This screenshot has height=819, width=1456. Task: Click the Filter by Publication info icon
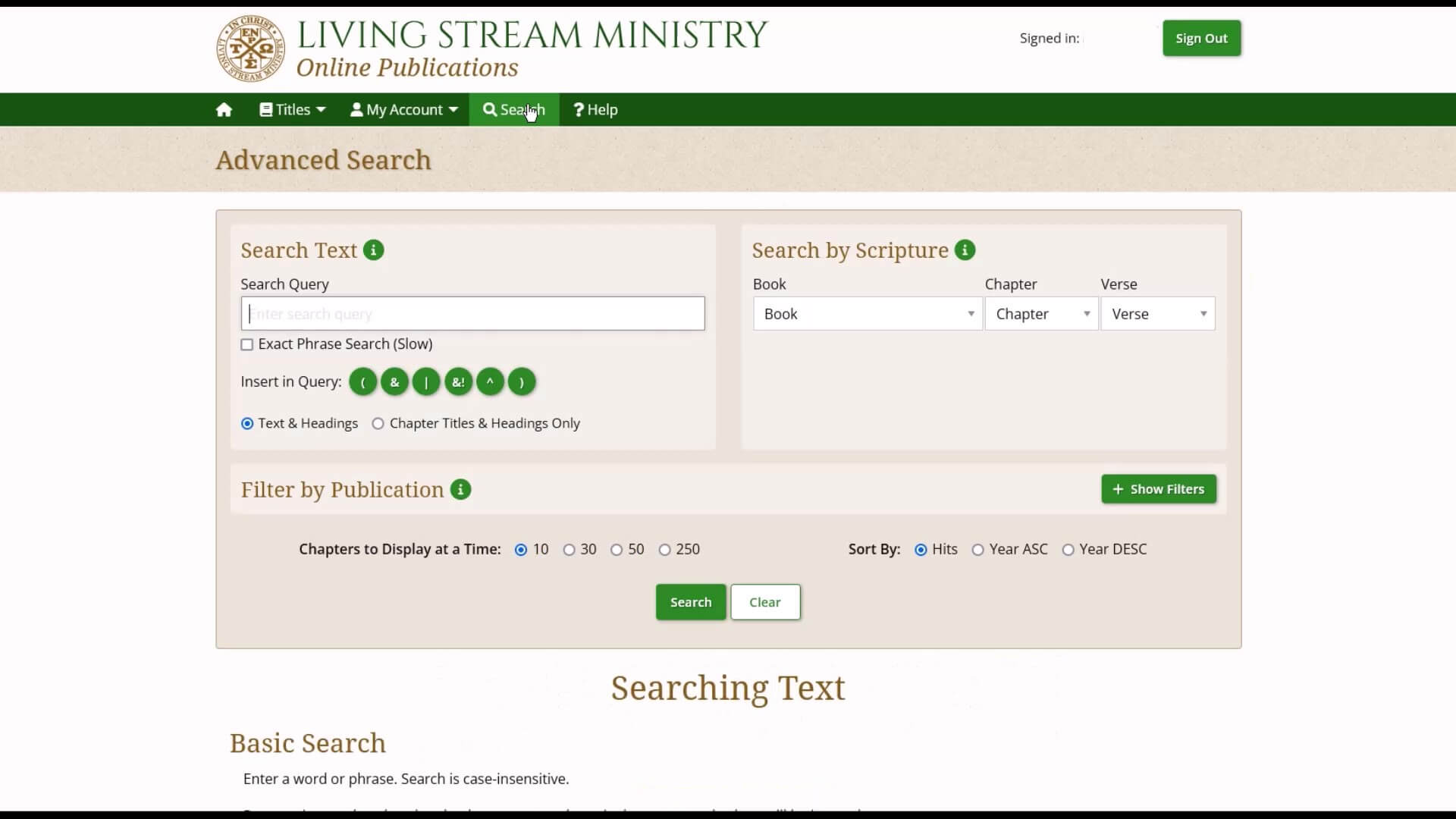point(460,489)
